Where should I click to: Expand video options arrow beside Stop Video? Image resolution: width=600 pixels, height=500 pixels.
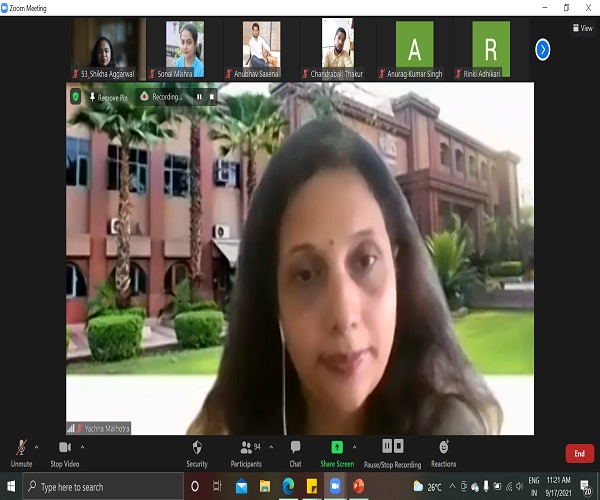point(82,447)
